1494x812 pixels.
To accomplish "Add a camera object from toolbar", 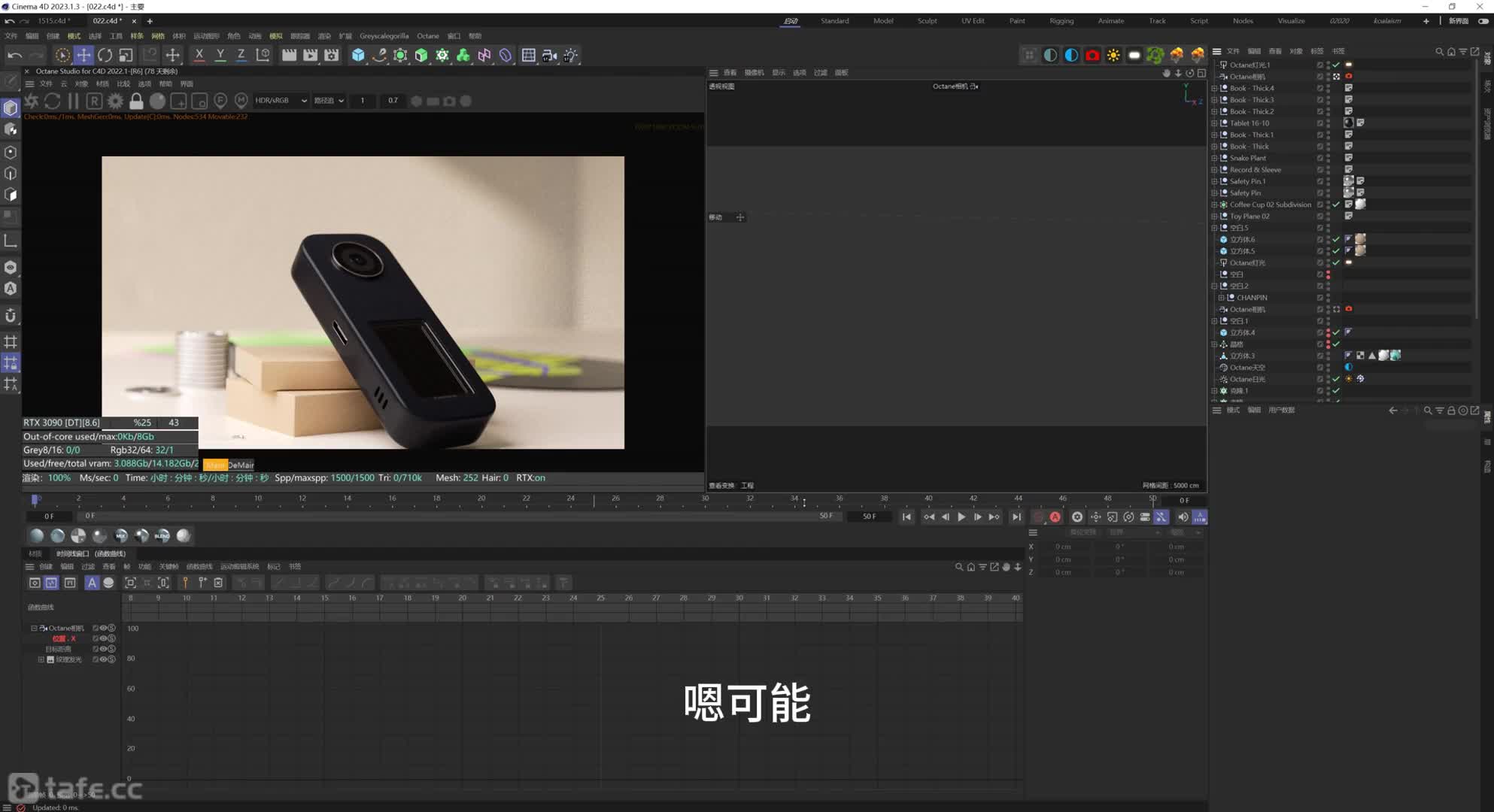I will click(x=550, y=55).
